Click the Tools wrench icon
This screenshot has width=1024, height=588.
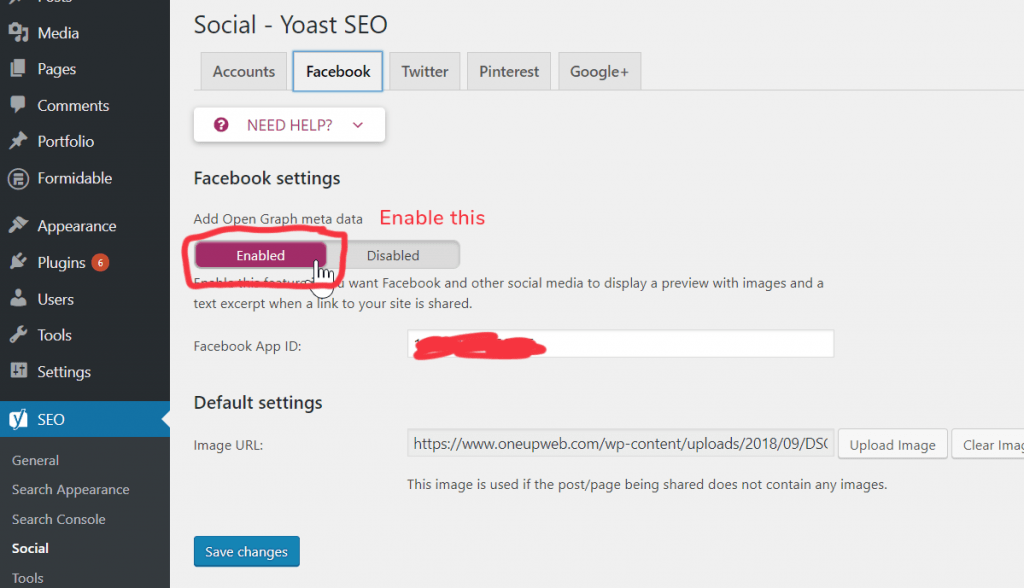(x=18, y=335)
